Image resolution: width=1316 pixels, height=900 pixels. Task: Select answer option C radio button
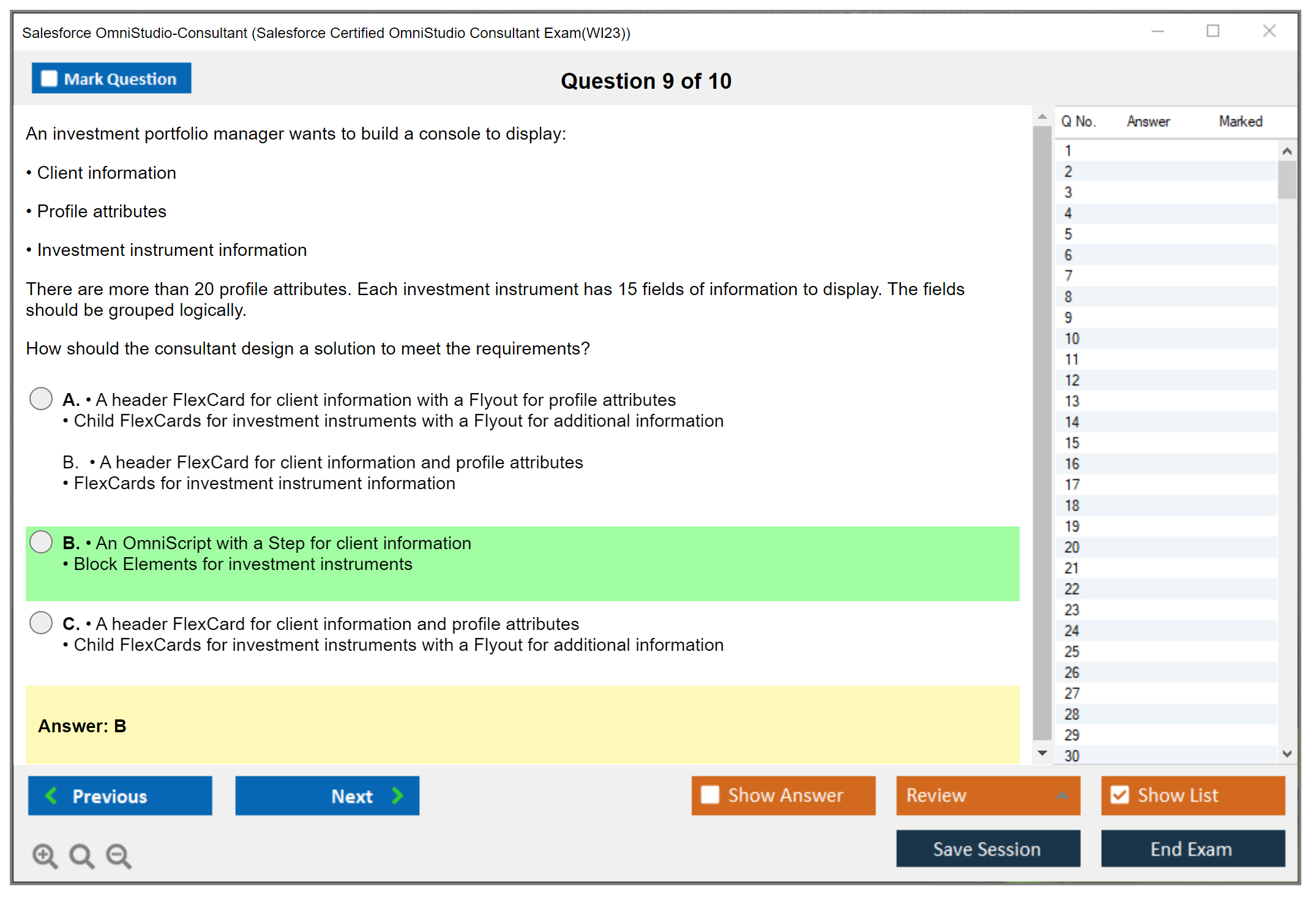point(41,623)
